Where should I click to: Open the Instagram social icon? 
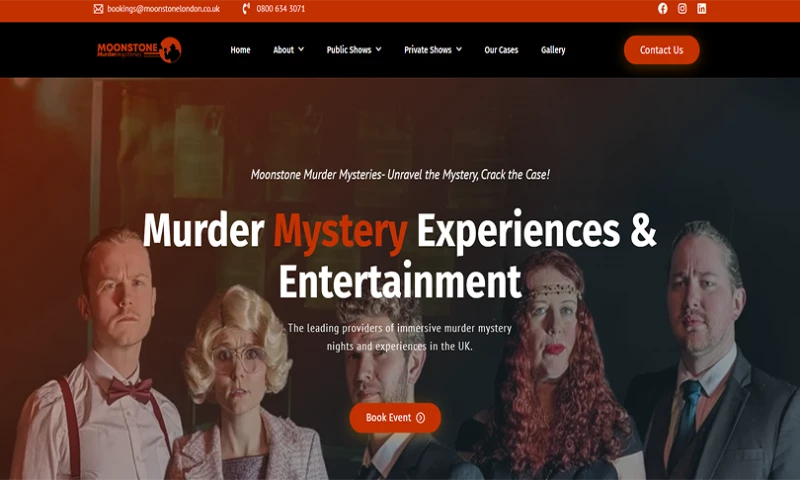click(x=682, y=9)
